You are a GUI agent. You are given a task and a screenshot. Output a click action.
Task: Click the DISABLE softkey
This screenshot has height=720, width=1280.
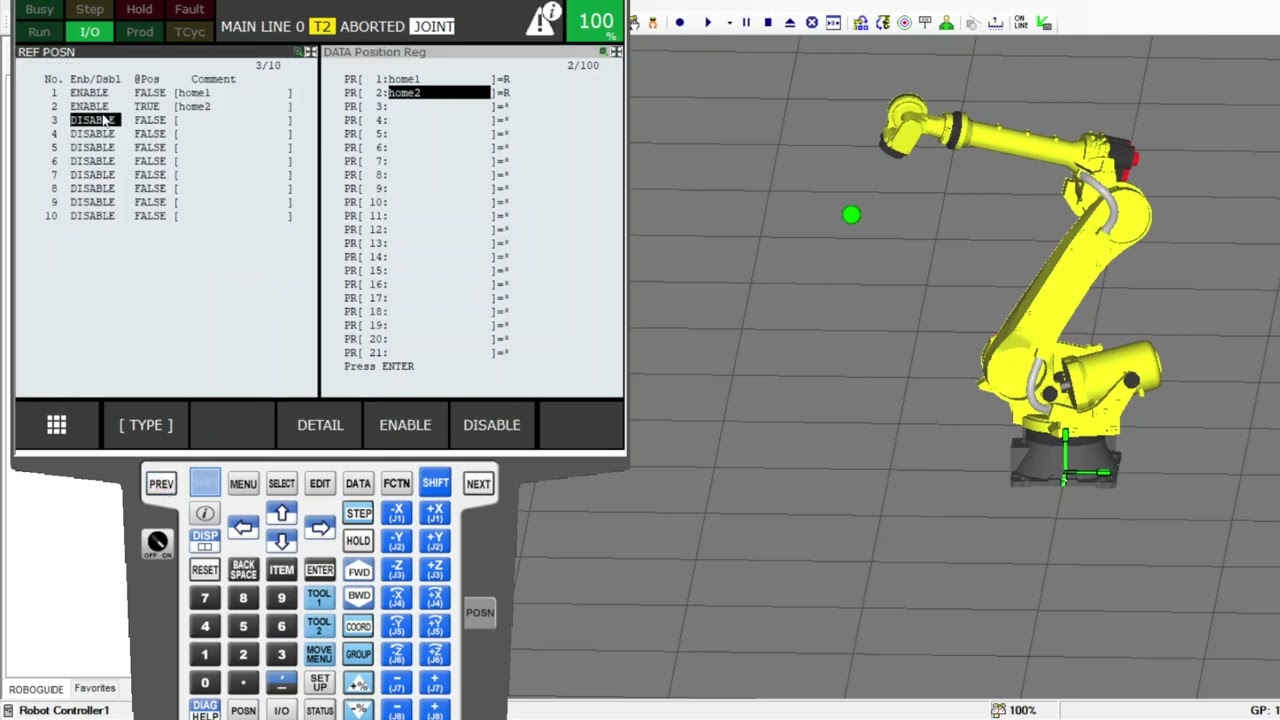pos(492,425)
